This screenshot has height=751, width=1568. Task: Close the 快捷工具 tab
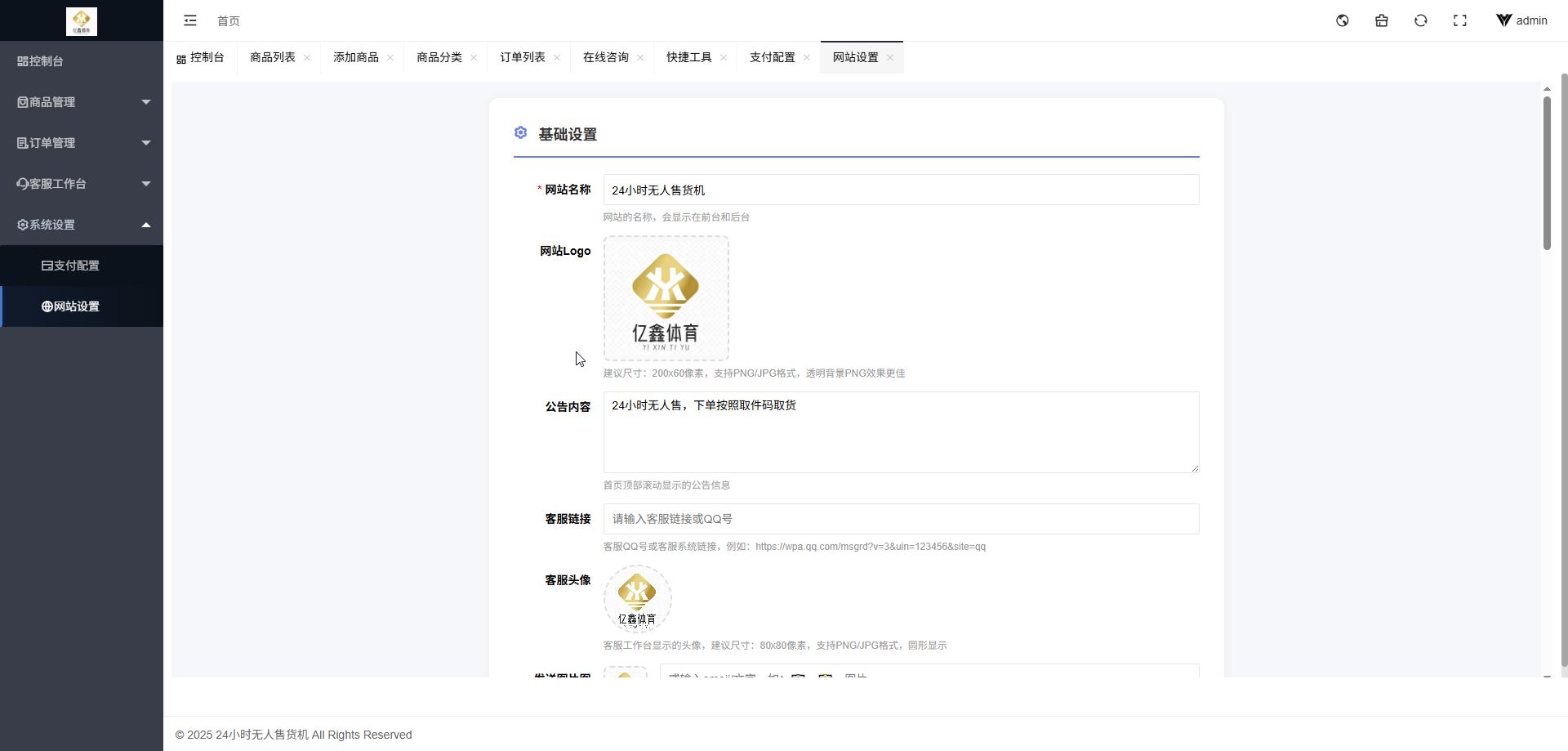pos(724,57)
